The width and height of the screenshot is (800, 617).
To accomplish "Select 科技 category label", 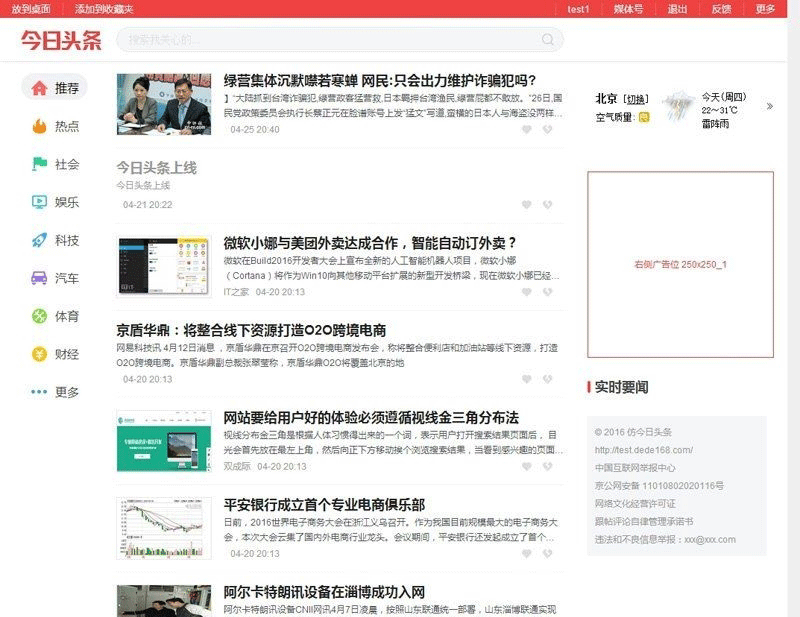I will click(x=67, y=240).
